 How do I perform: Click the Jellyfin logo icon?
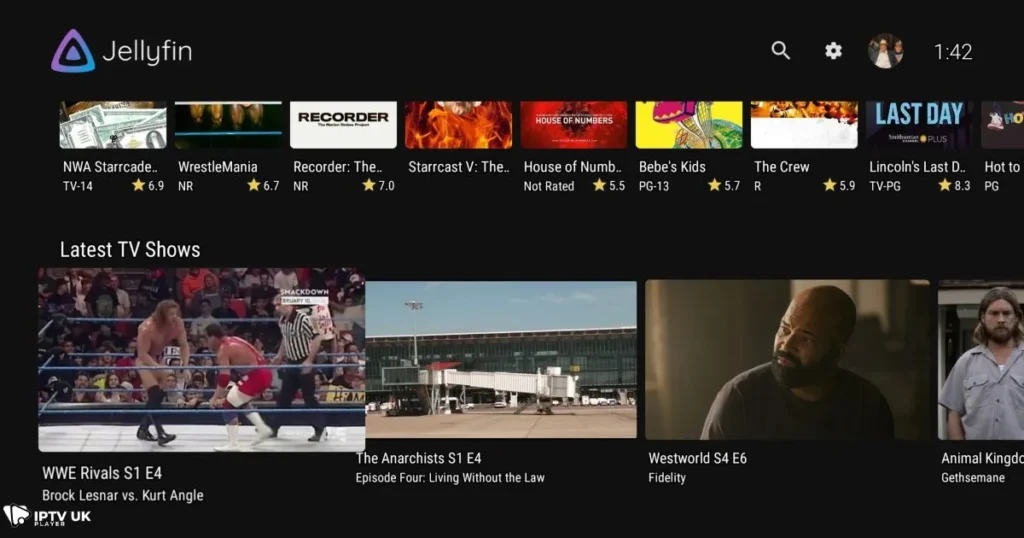click(x=73, y=50)
